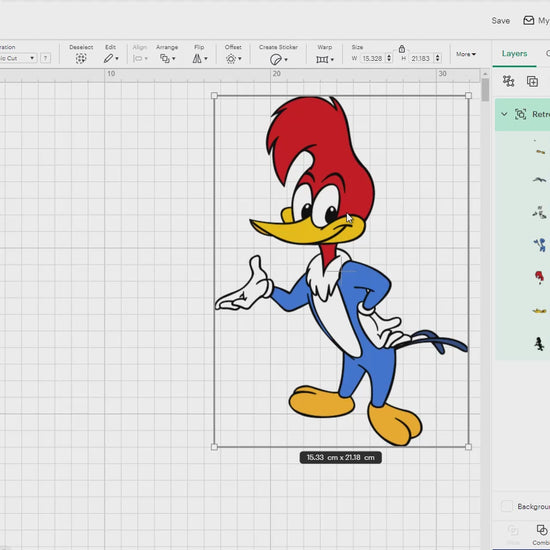
Task: Select the blue body layer thumbnail
Action: [x=540, y=244]
